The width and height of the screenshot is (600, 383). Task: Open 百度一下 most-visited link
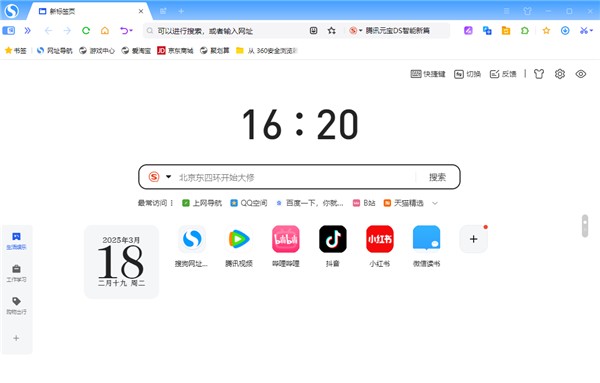click(x=310, y=203)
